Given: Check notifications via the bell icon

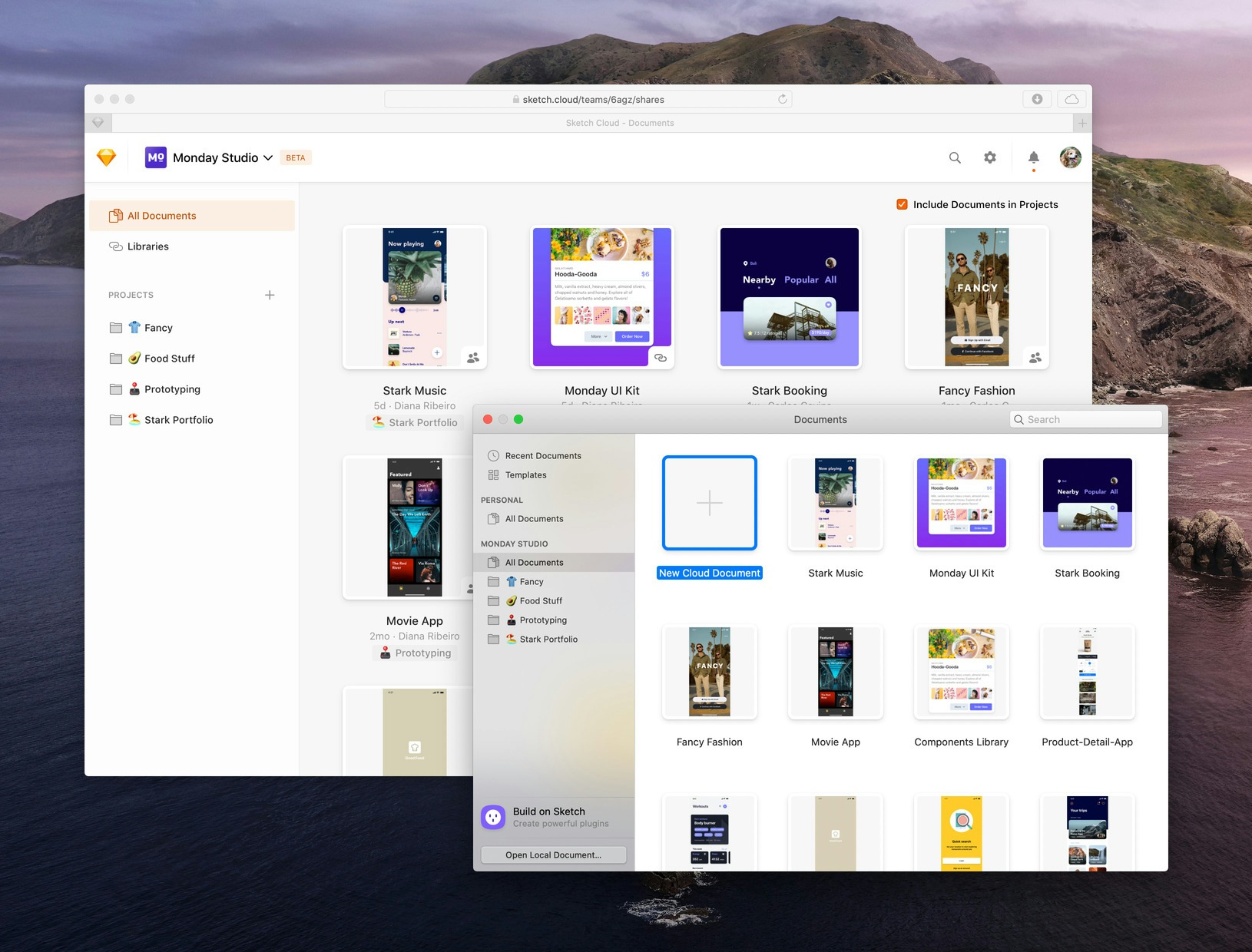Looking at the screenshot, I should click(x=1033, y=157).
